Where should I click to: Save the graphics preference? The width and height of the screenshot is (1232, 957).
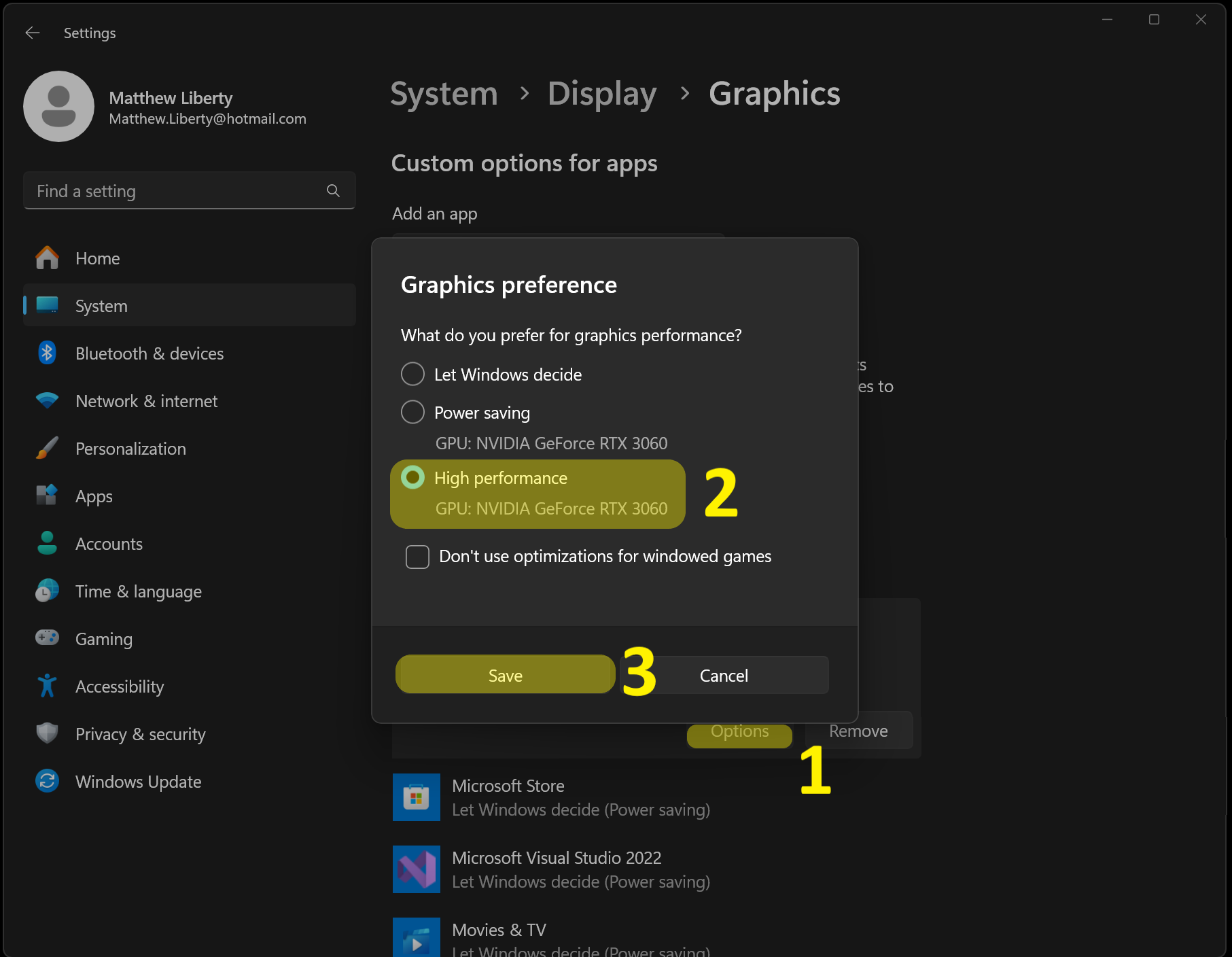pyautogui.click(x=505, y=675)
